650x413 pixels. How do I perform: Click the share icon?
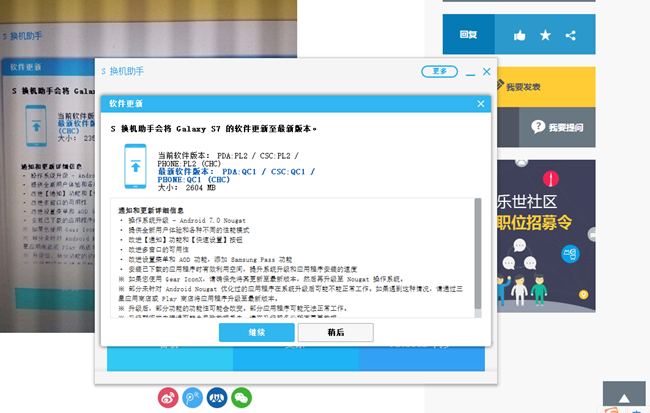(570, 35)
